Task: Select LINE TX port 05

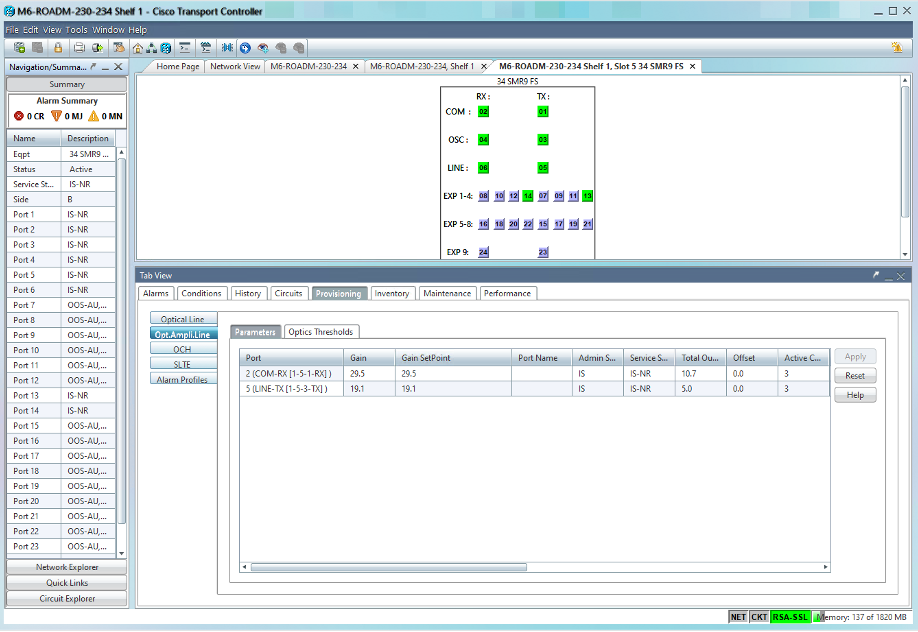Action: coord(543,168)
